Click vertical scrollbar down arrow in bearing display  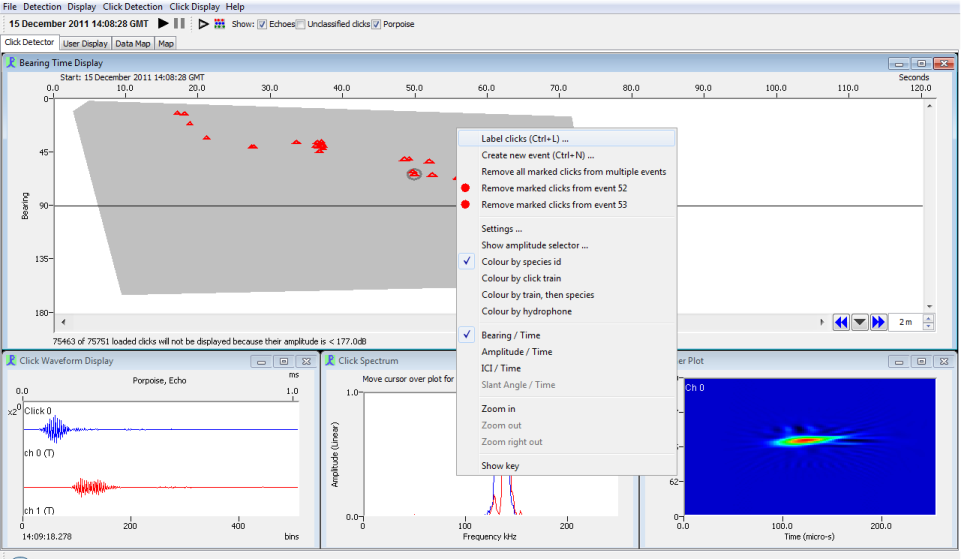[930, 306]
